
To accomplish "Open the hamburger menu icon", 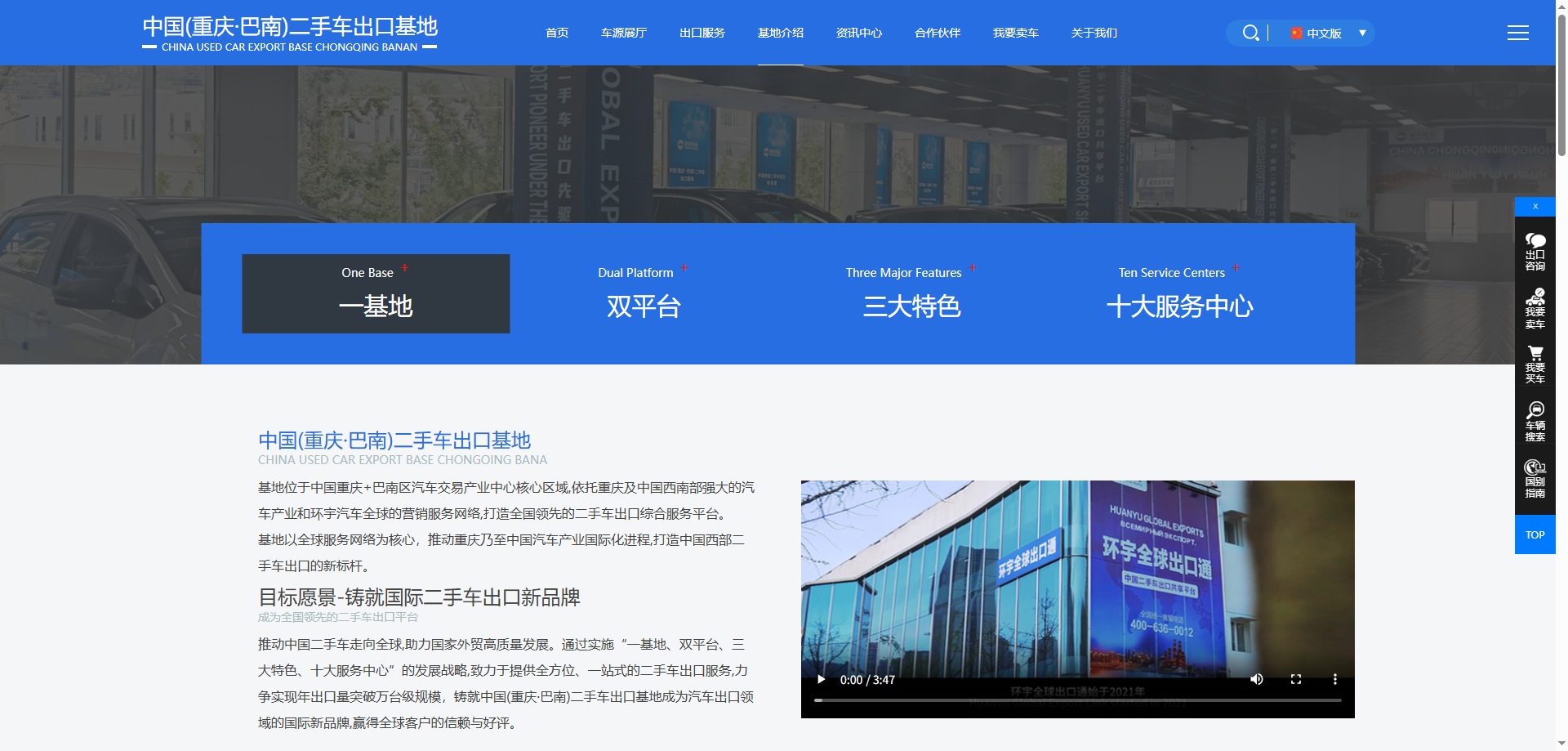I will 1517,33.
